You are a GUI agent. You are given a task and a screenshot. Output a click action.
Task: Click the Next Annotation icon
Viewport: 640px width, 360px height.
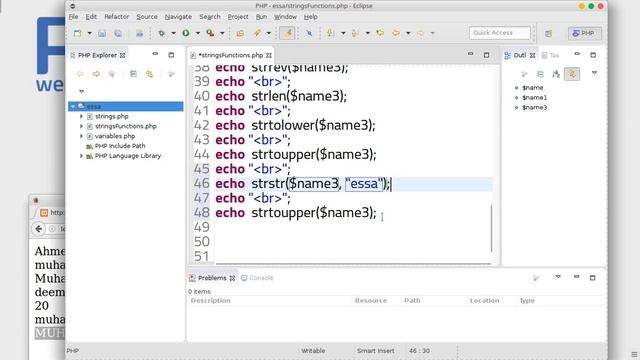[331, 33]
